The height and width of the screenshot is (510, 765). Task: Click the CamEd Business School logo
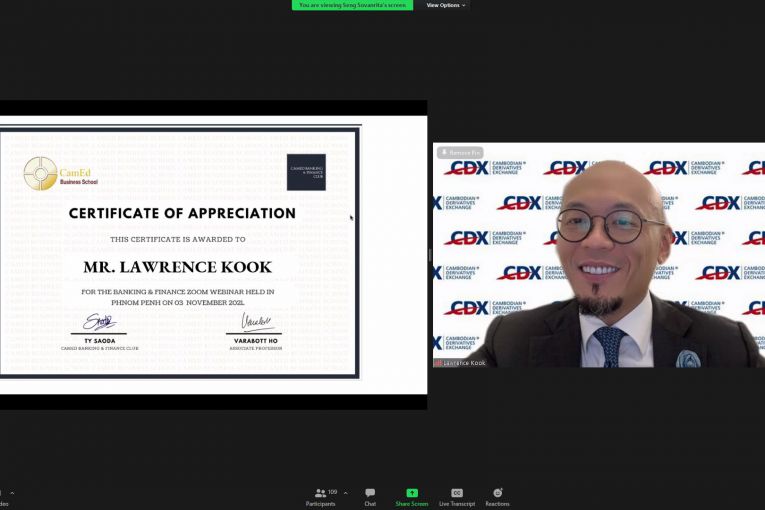click(x=60, y=174)
